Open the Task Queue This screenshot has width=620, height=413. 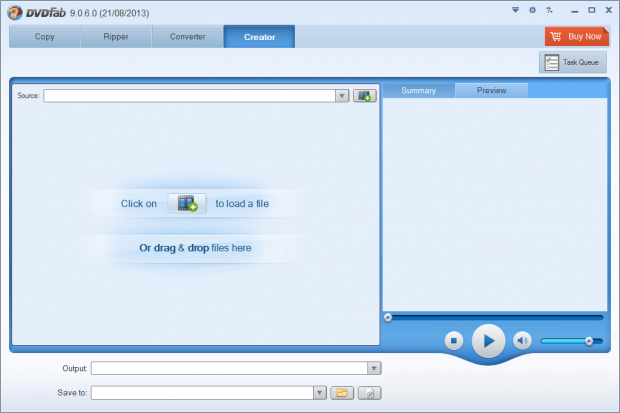click(x=573, y=62)
